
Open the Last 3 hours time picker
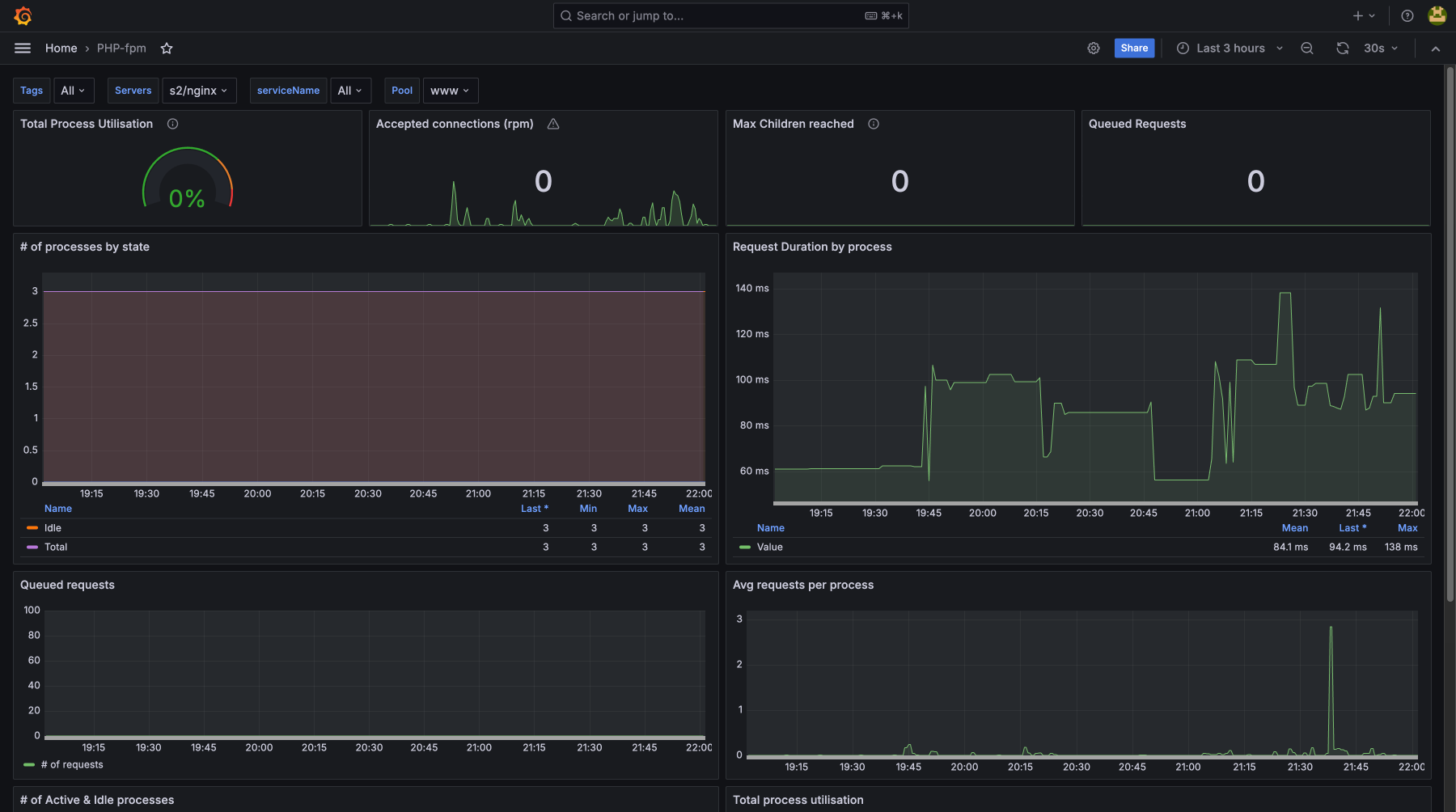tap(1230, 49)
